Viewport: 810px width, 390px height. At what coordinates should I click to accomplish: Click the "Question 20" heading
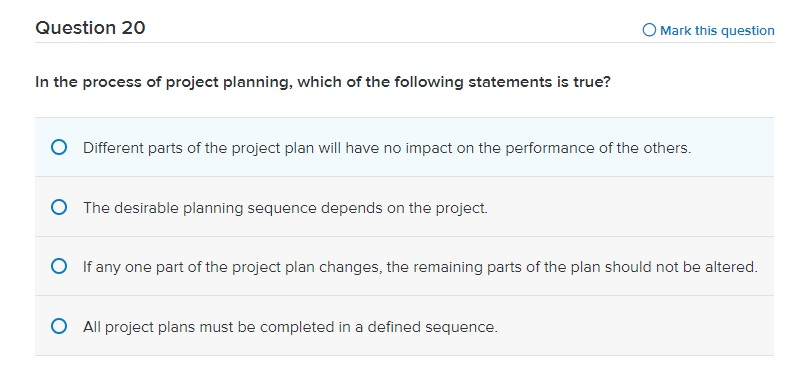[x=90, y=27]
